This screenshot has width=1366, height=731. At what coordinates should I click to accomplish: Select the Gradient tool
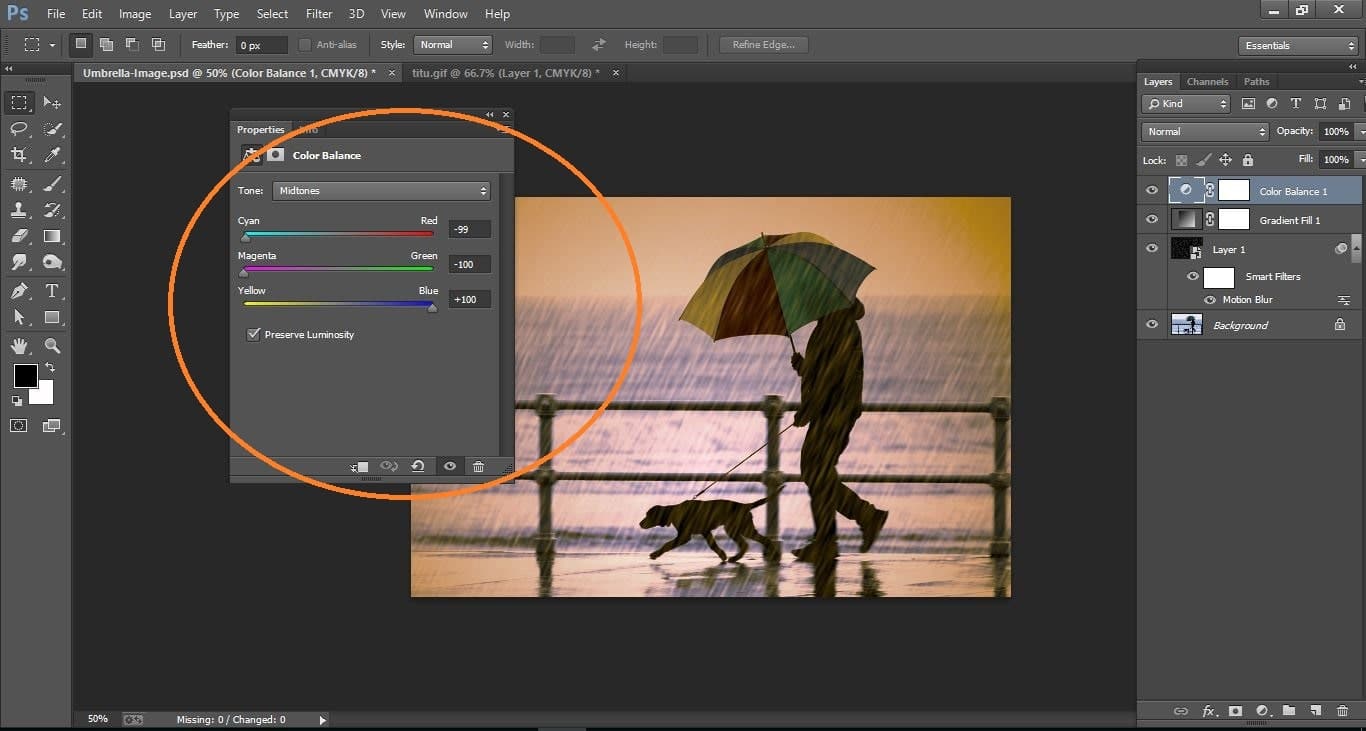[52, 236]
